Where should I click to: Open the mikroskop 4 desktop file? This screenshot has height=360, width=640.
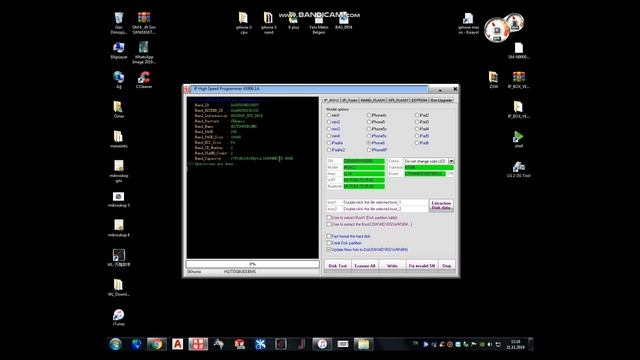[x=119, y=229]
